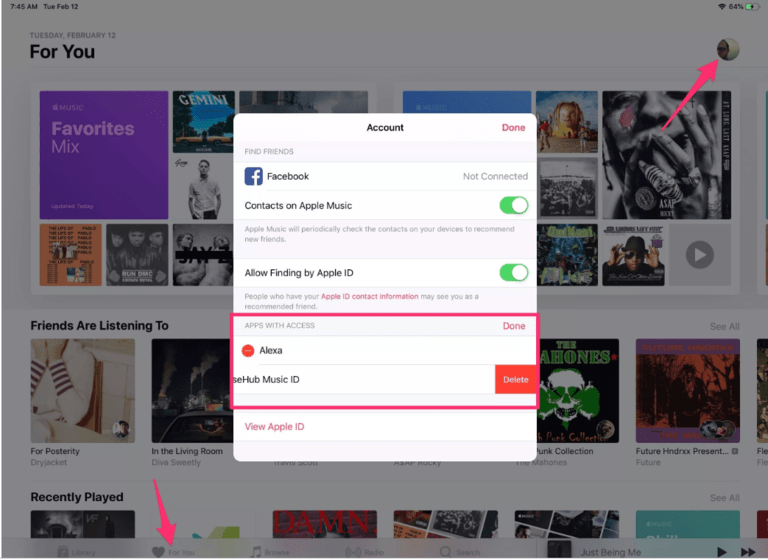768x560 pixels.
Task: Switch to Search tab
Action: click(x=460, y=552)
